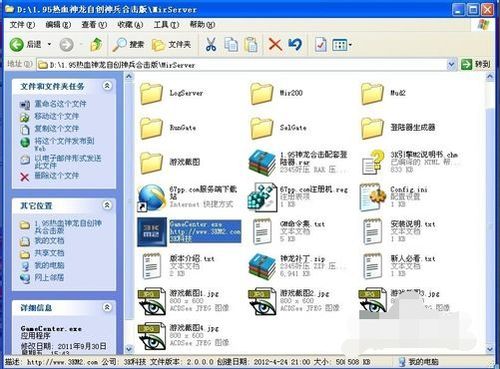Click the blue Undo arrow icon

[x=295, y=44]
